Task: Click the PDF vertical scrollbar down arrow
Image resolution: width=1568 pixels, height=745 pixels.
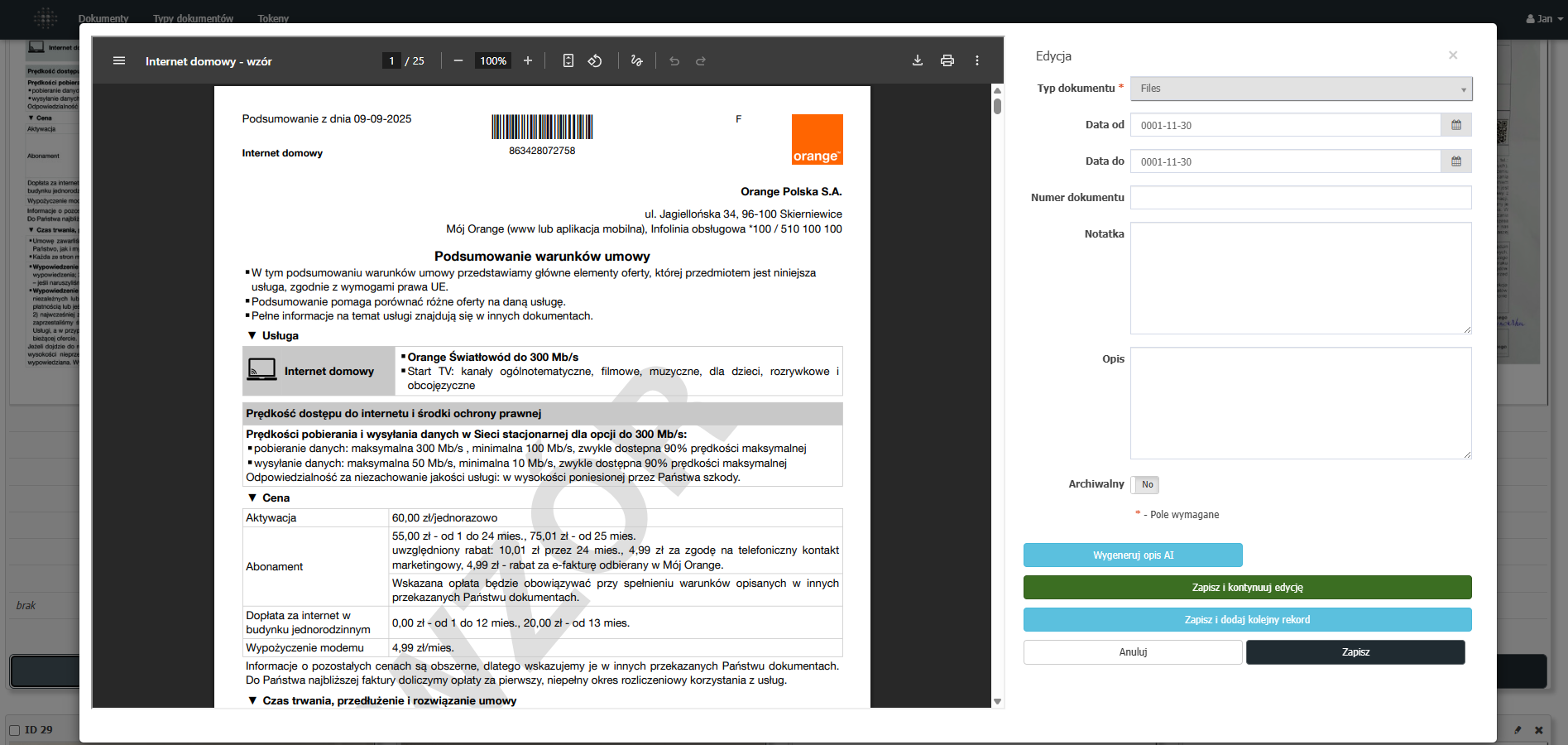Action: coord(998,701)
